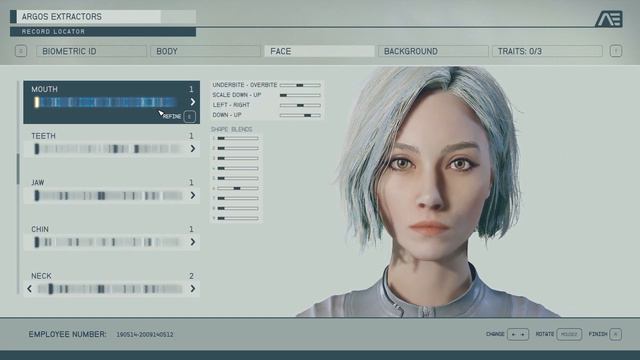Click the Employee Number label
This screenshot has width=640, height=360.
tap(67, 334)
